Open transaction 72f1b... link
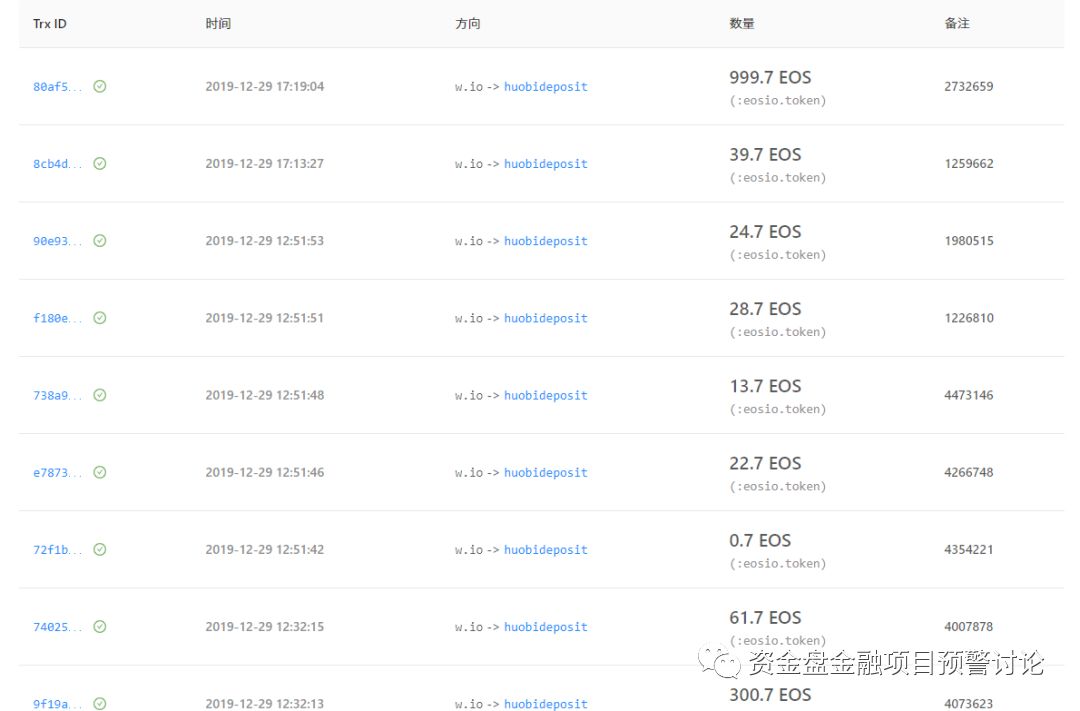The width and height of the screenshot is (1080, 711). (x=57, y=550)
